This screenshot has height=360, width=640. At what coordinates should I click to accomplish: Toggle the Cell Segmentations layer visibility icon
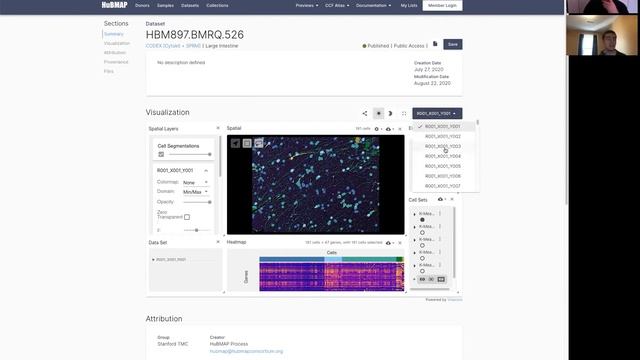(161, 154)
